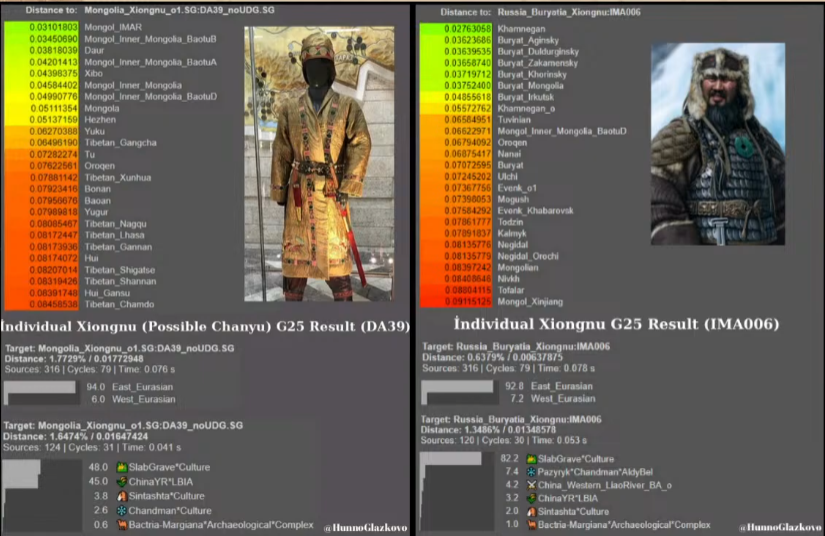Click the SlabGrave Culture icon at 48.0

coord(121,467)
